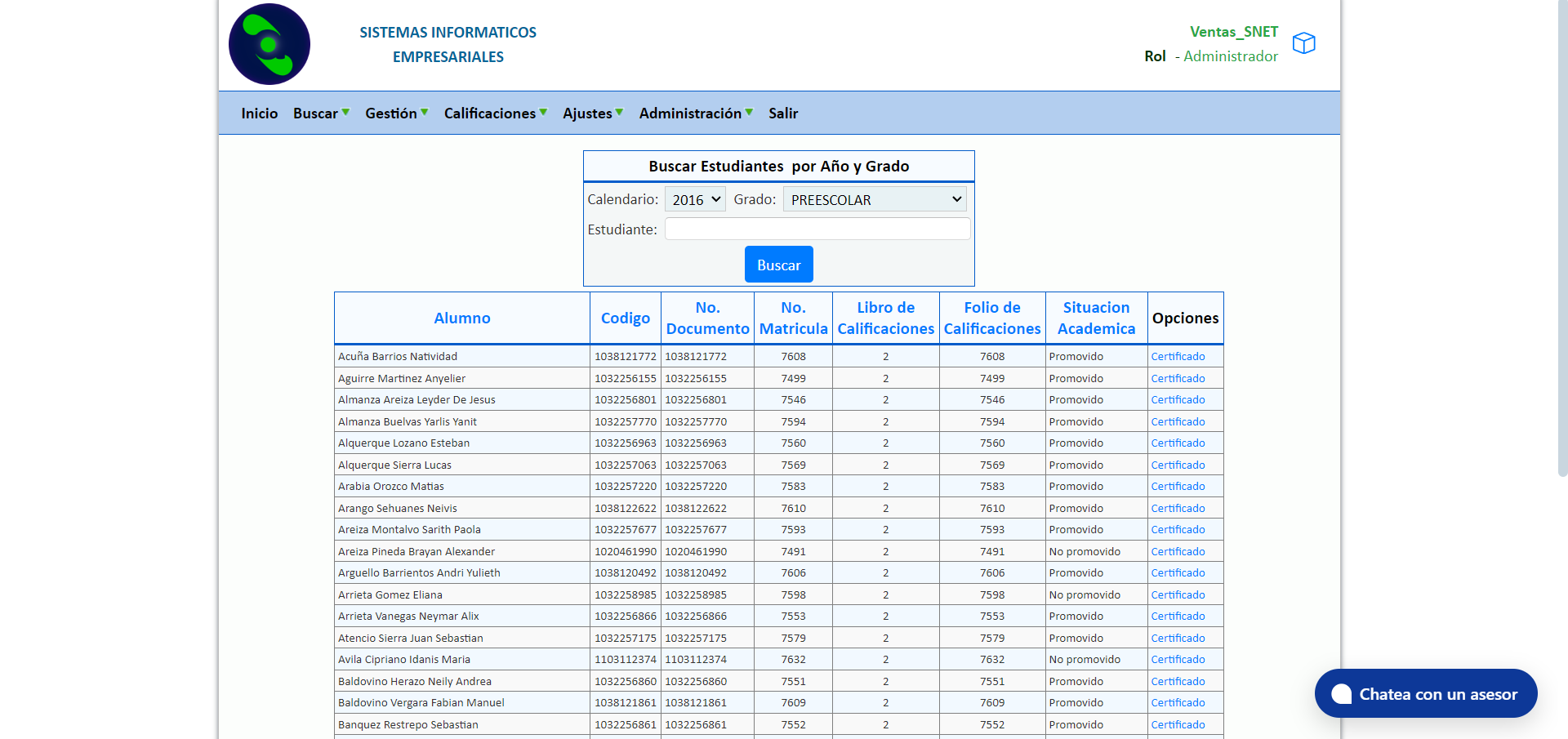Viewport: 1568px width, 739px height.
Task: Open Certificado for Arango Sehuanes Neivis
Action: [1178, 508]
